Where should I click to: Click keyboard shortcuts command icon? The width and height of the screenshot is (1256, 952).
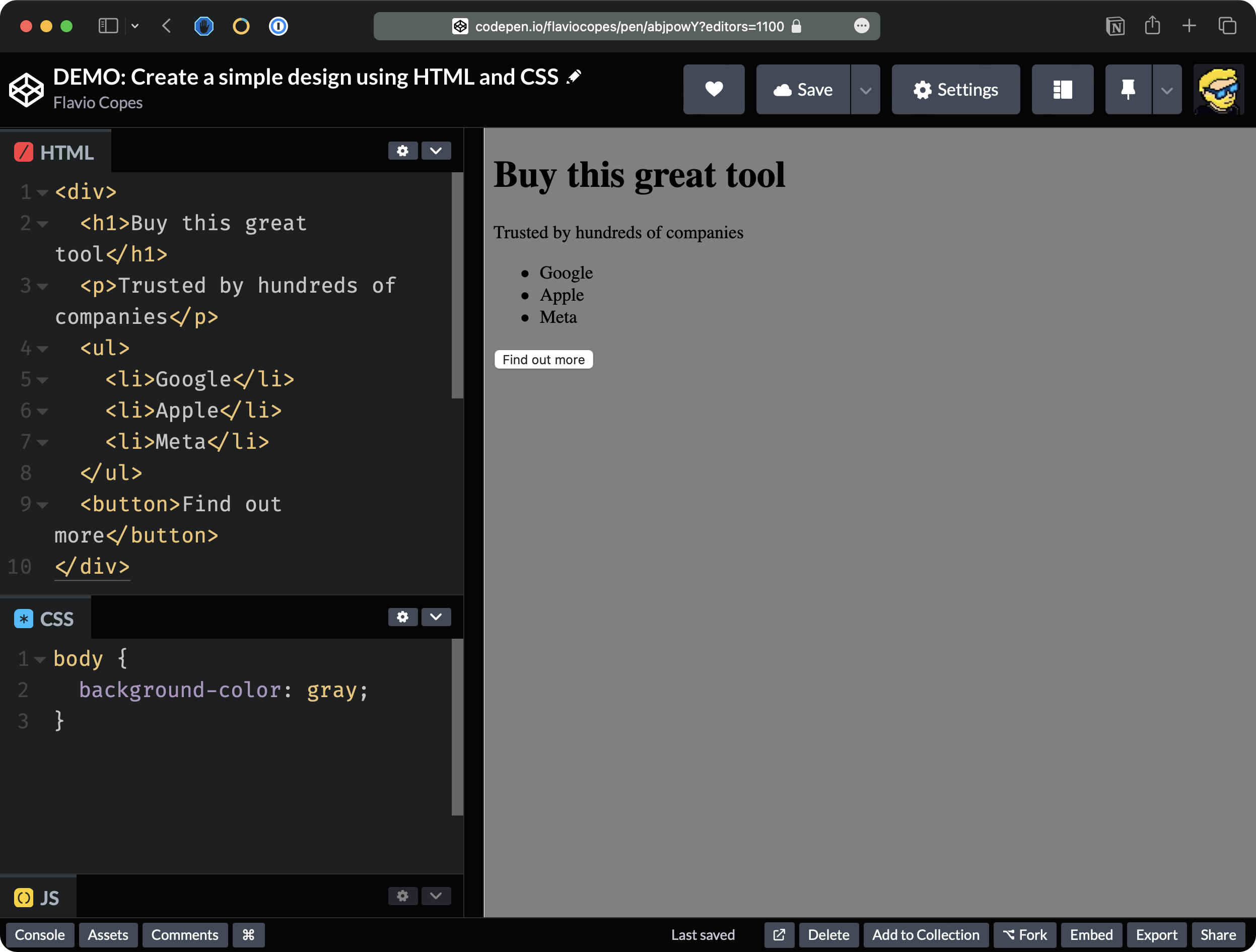coord(248,935)
